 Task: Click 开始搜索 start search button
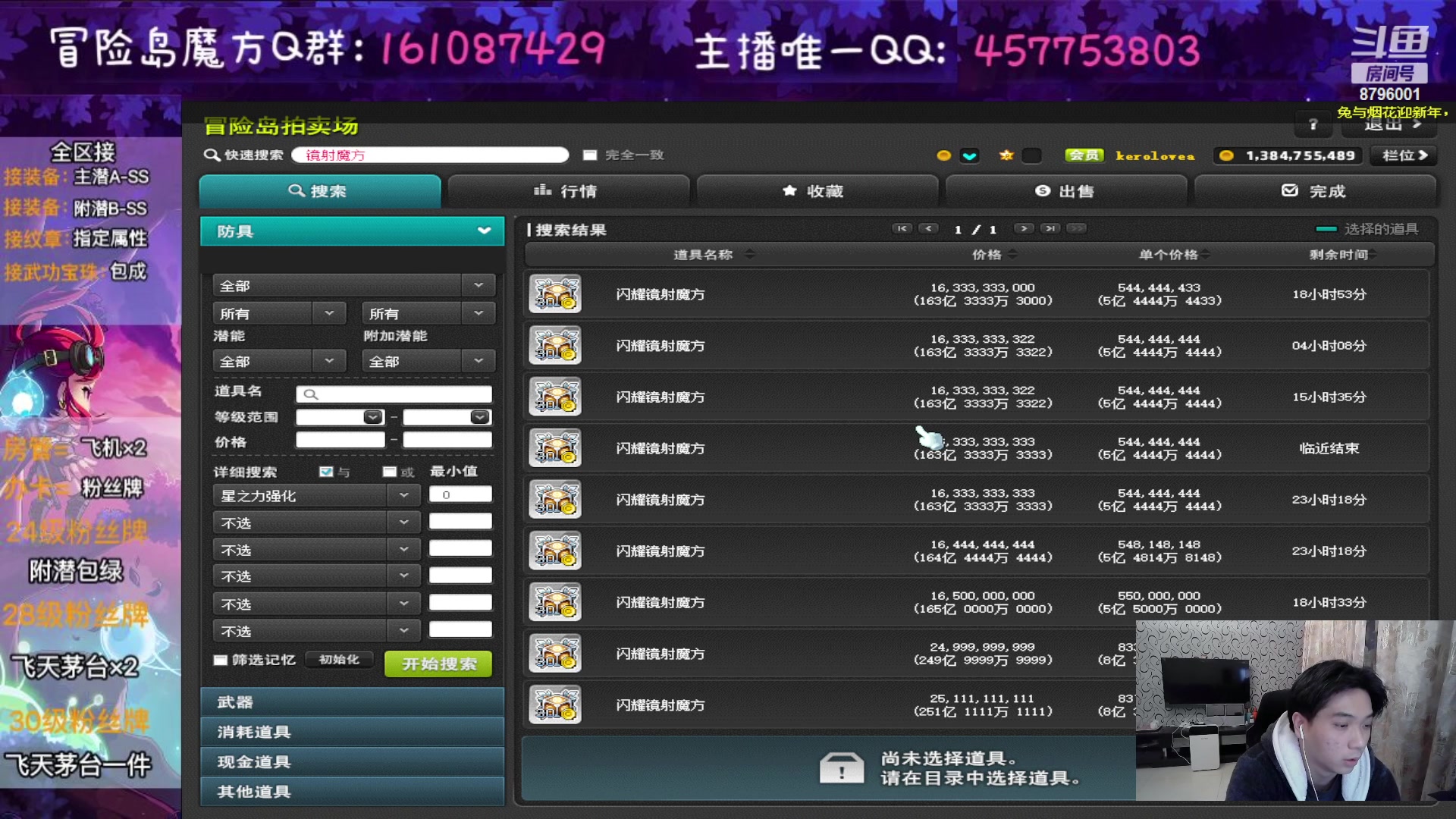coord(438,664)
